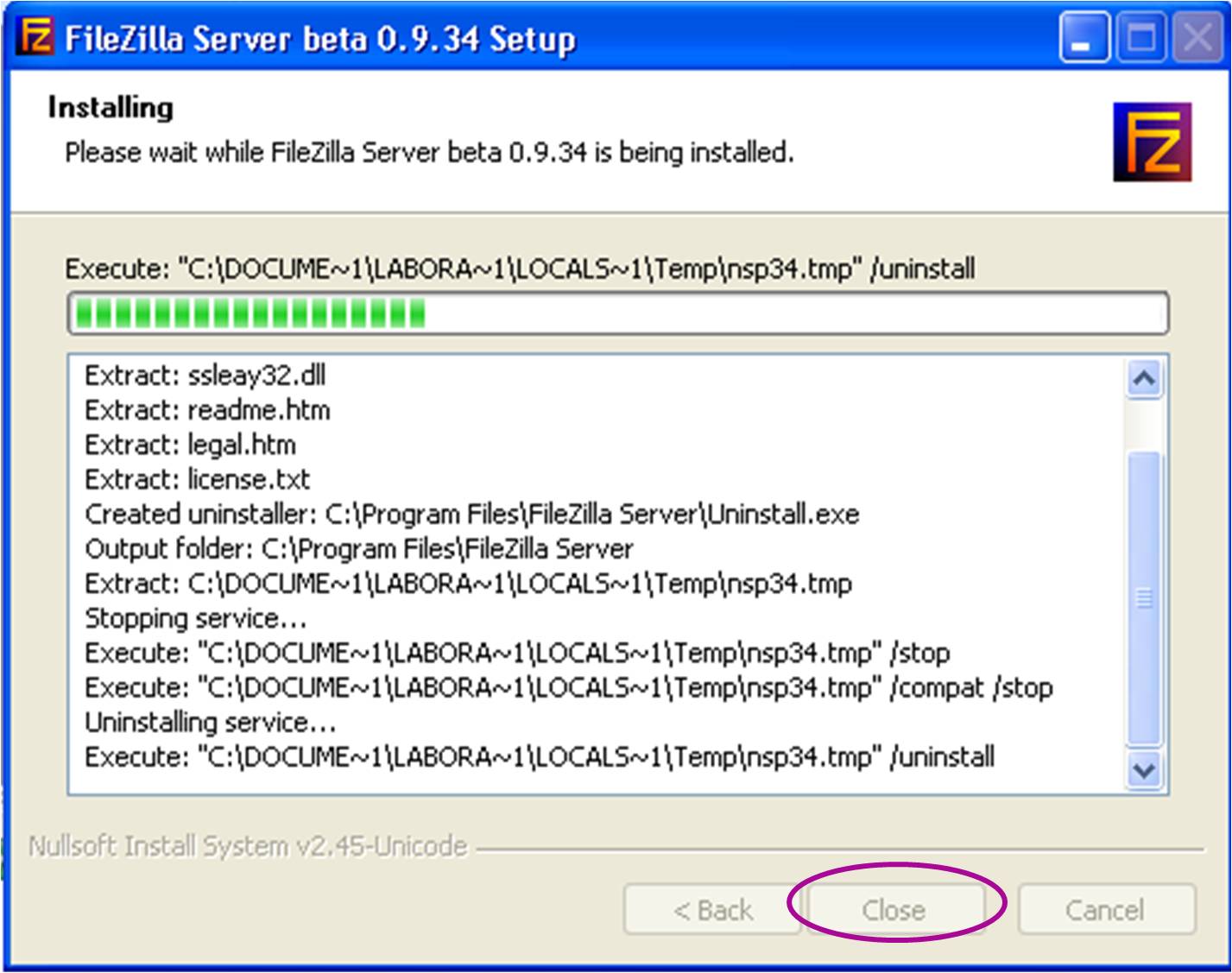Click the "Nullsoft Install System" branding text
The height and width of the screenshot is (973, 1232).
click(x=248, y=846)
